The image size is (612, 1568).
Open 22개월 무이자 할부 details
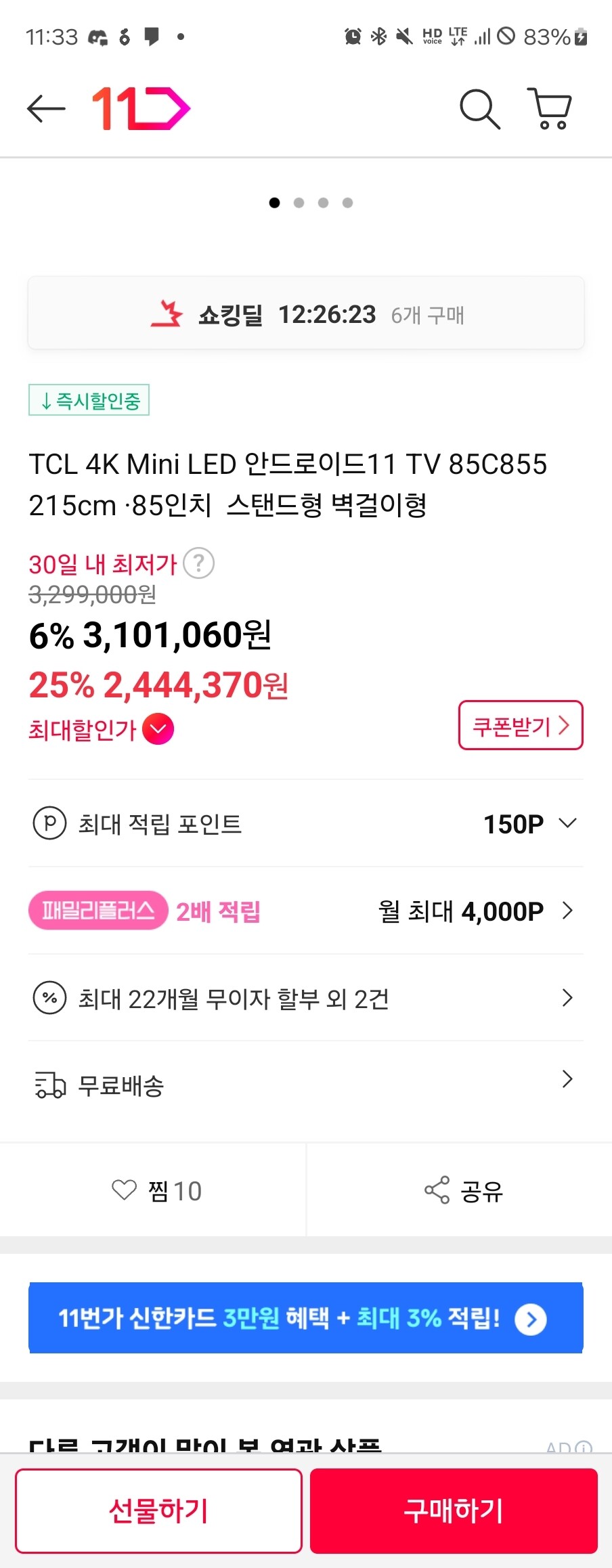[x=305, y=998]
